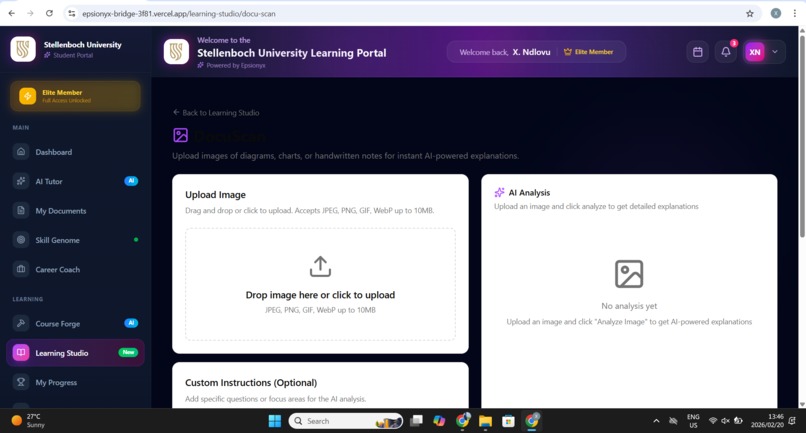Click the 'Custom Instructions (Optional)' heading

tap(251, 383)
